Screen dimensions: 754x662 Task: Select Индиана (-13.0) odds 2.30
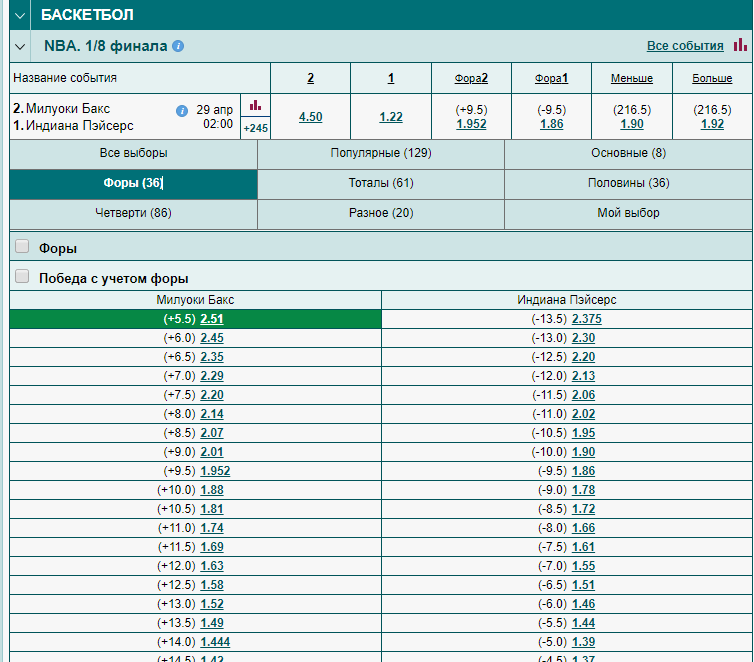pos(583,338)
